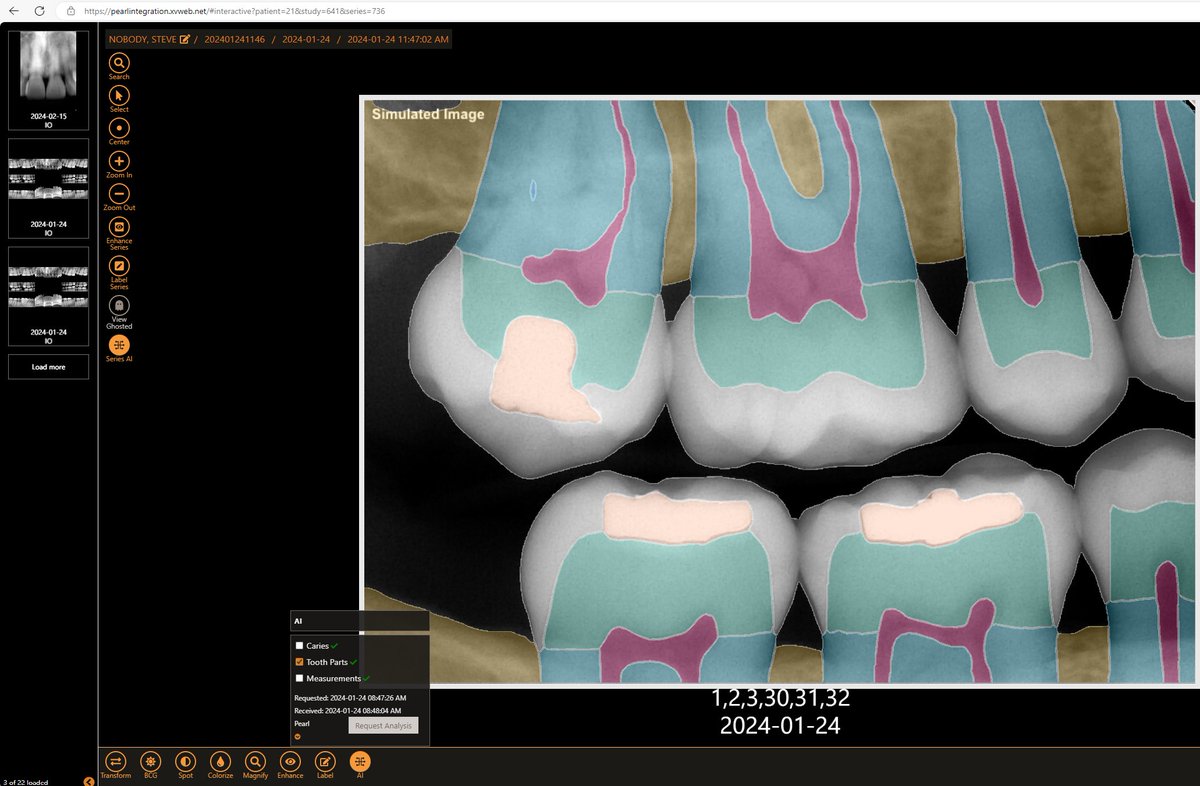The height and width of the screenshot is (786, 1200).
Task: Click the browser address bar URL
Action: (235, 10)
